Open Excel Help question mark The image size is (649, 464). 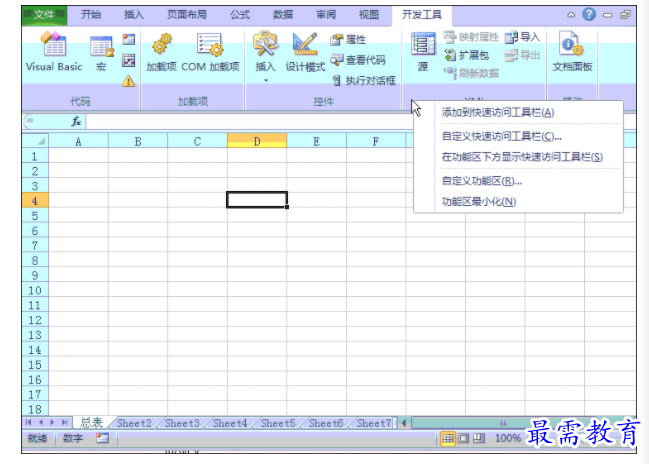pyautogui.click(x=589, y=14)
